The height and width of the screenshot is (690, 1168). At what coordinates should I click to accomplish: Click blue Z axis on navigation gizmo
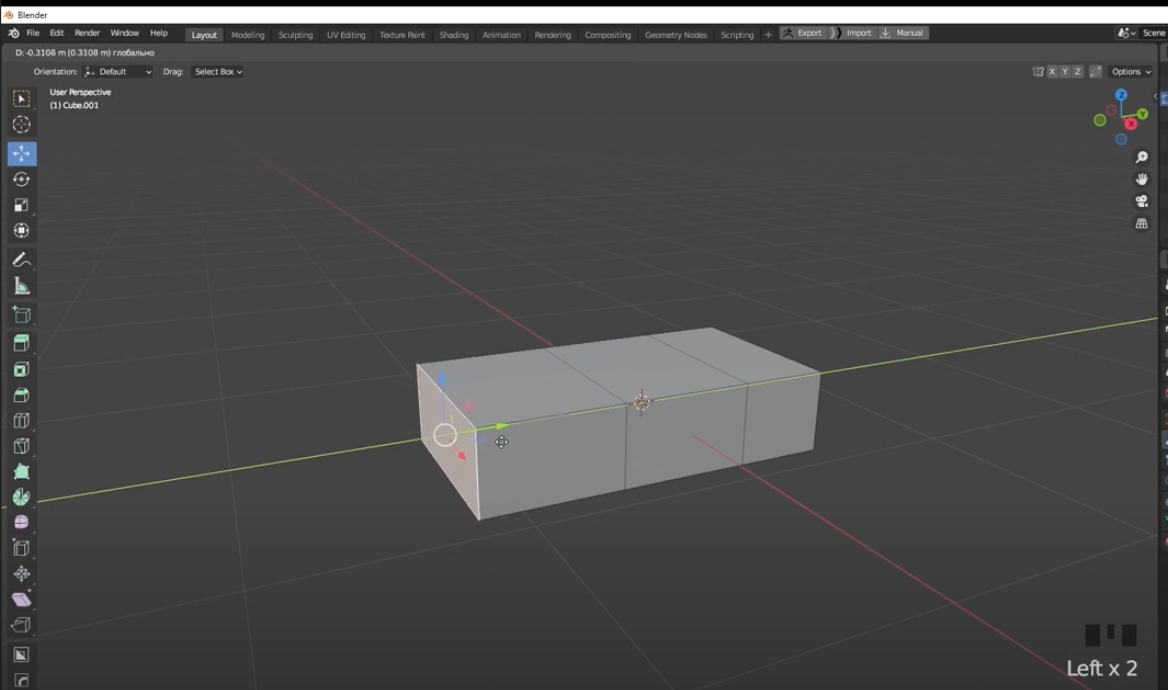[x=1121, y=95]
